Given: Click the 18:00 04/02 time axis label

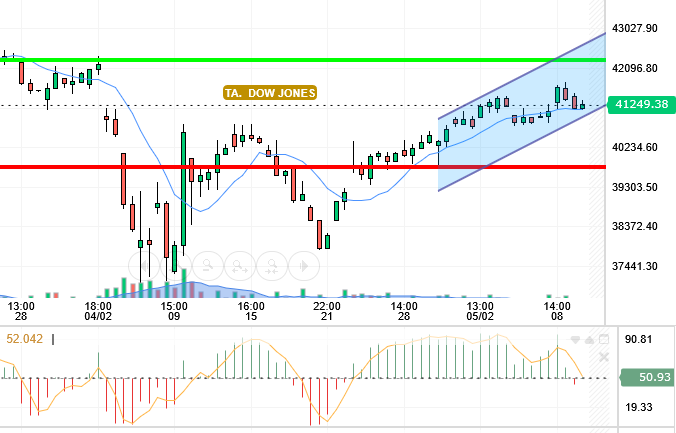Looking at the screenshot, I should [x=98, y=311].
